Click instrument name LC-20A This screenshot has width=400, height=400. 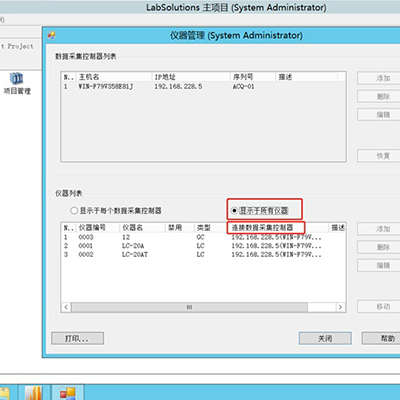click(133, 246)
